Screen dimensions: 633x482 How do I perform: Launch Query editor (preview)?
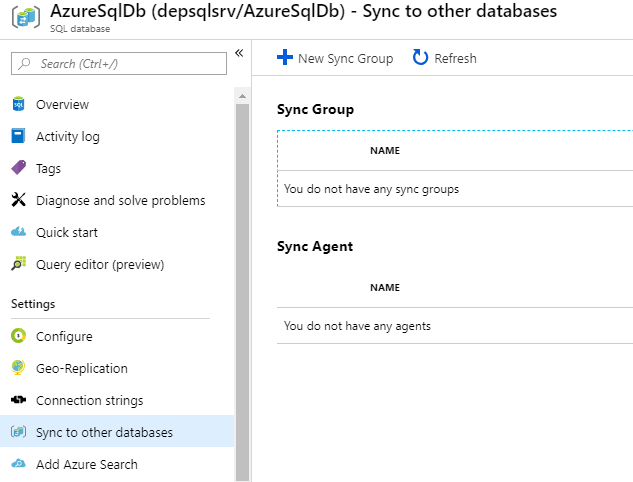pyautogui.click(x=100, y=264)
